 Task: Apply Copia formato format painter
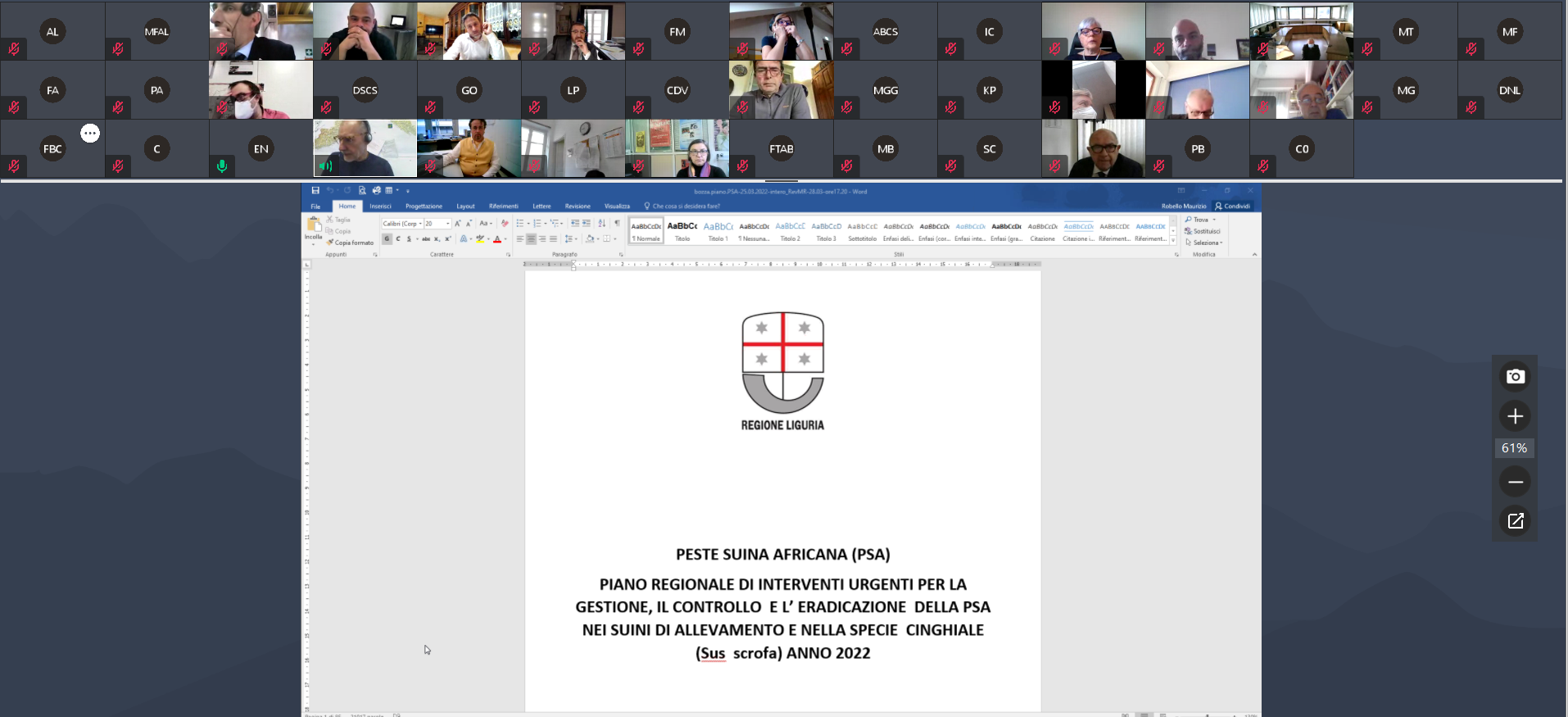pyautogui.click(x=350, y=243)
